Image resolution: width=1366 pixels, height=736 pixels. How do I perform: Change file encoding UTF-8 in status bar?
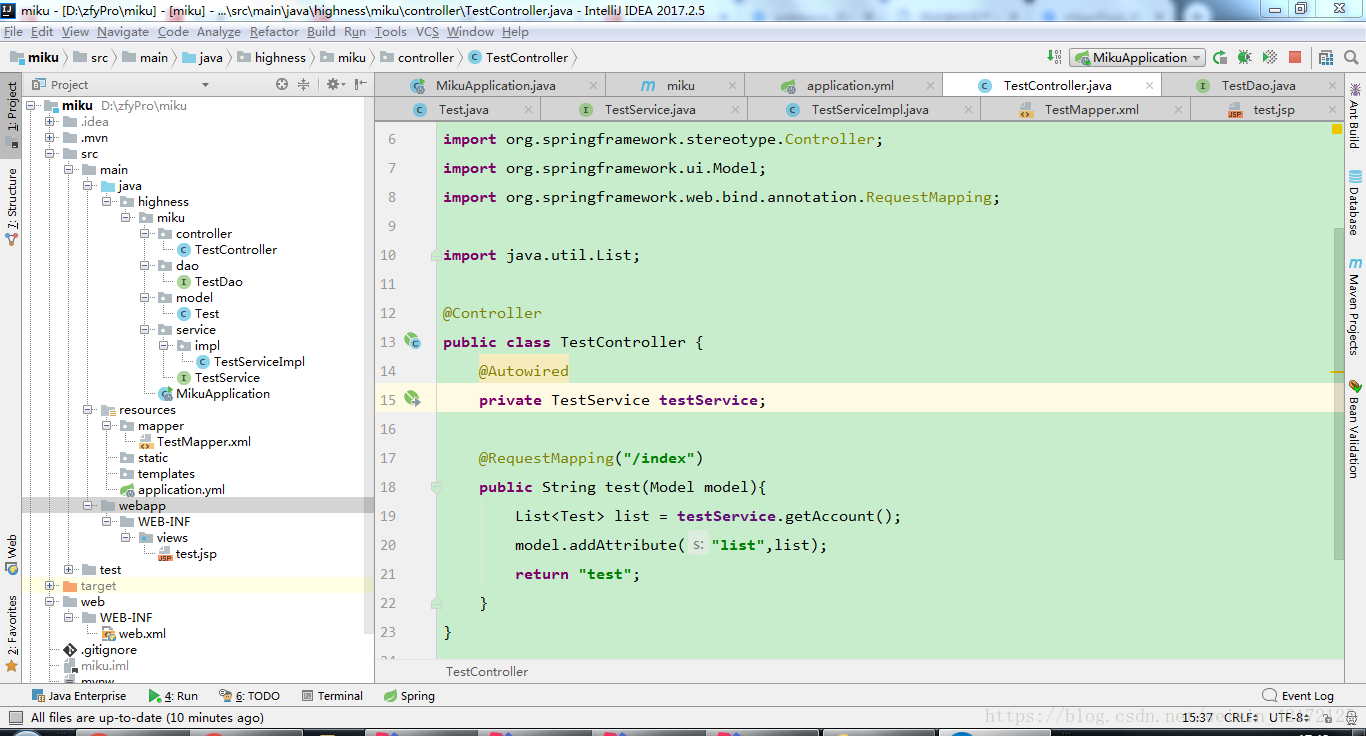click(x=1288, y=717)
